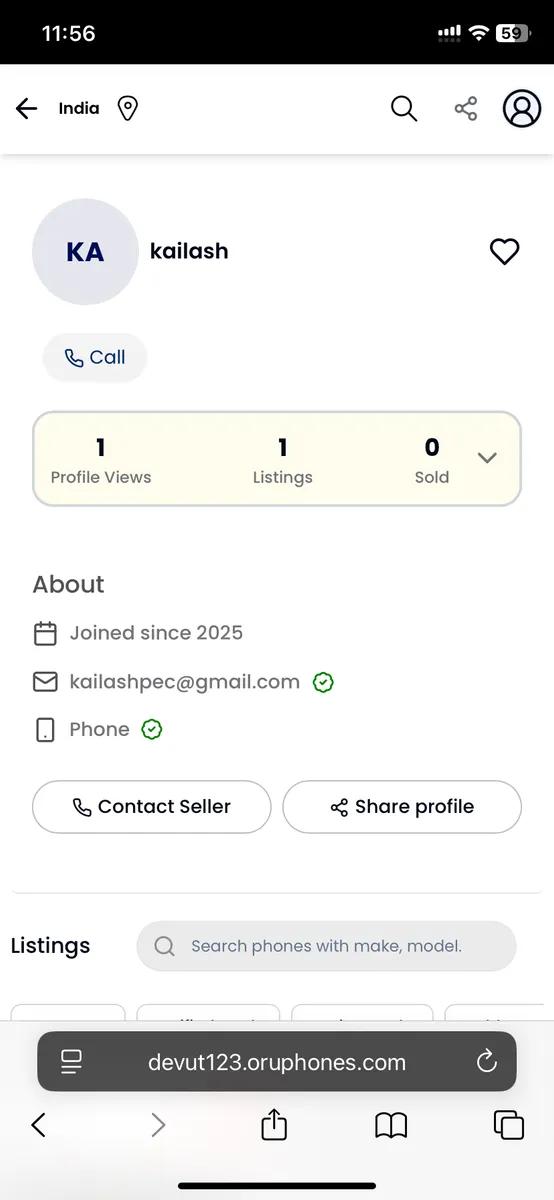Tap devut123.oruphones.com address bar

[277, 1062]
